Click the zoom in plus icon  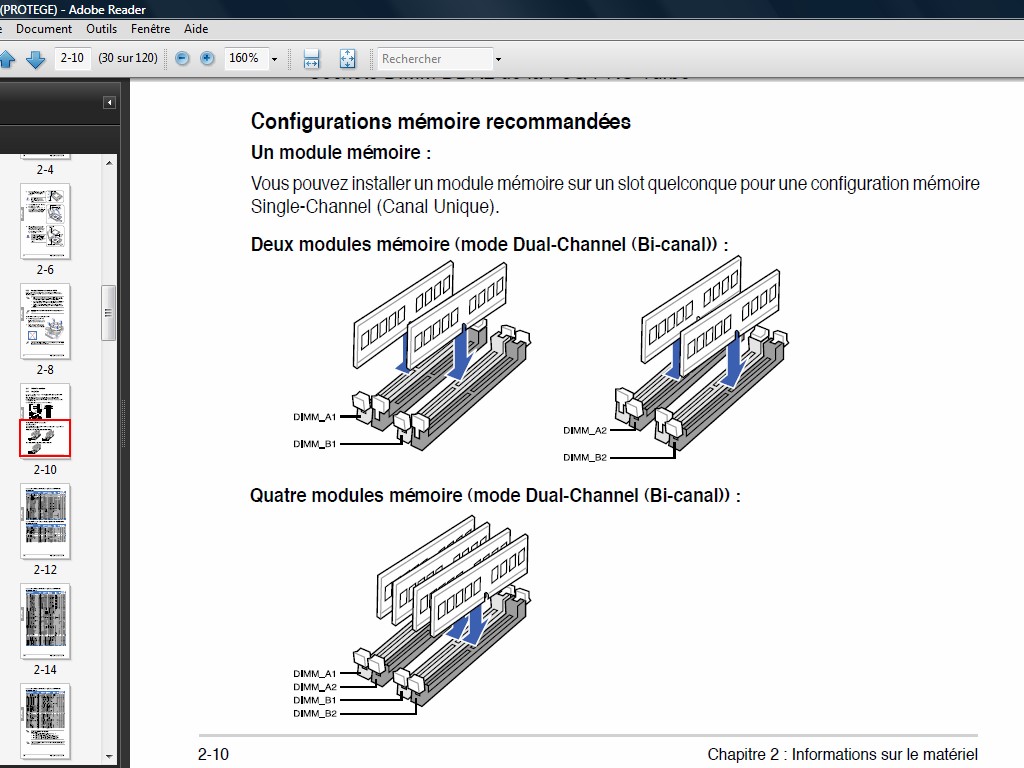[207, 58]
